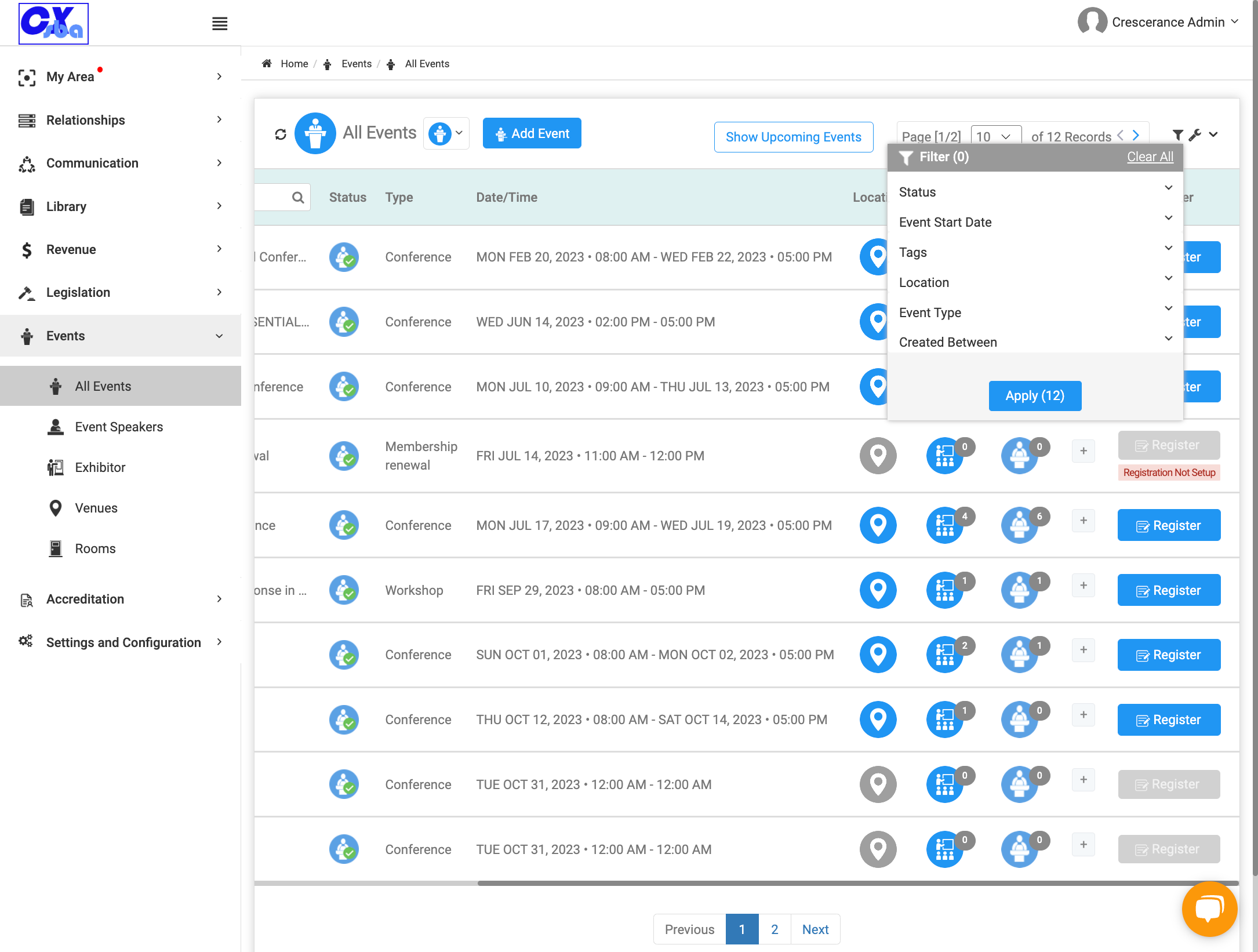Click the hamburger menu icon
The height and width of the screenshot is (952, 1258).
click(220, 24)
